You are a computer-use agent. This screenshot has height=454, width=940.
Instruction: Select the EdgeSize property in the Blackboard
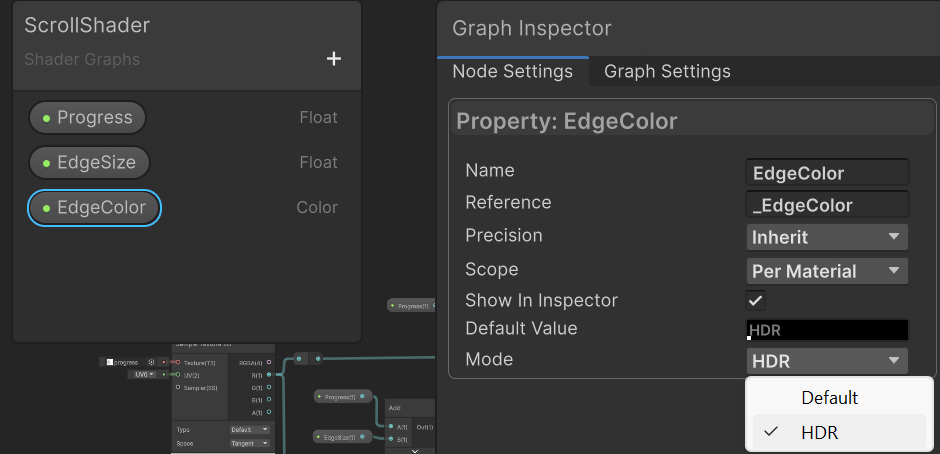(x=89, y=163)
